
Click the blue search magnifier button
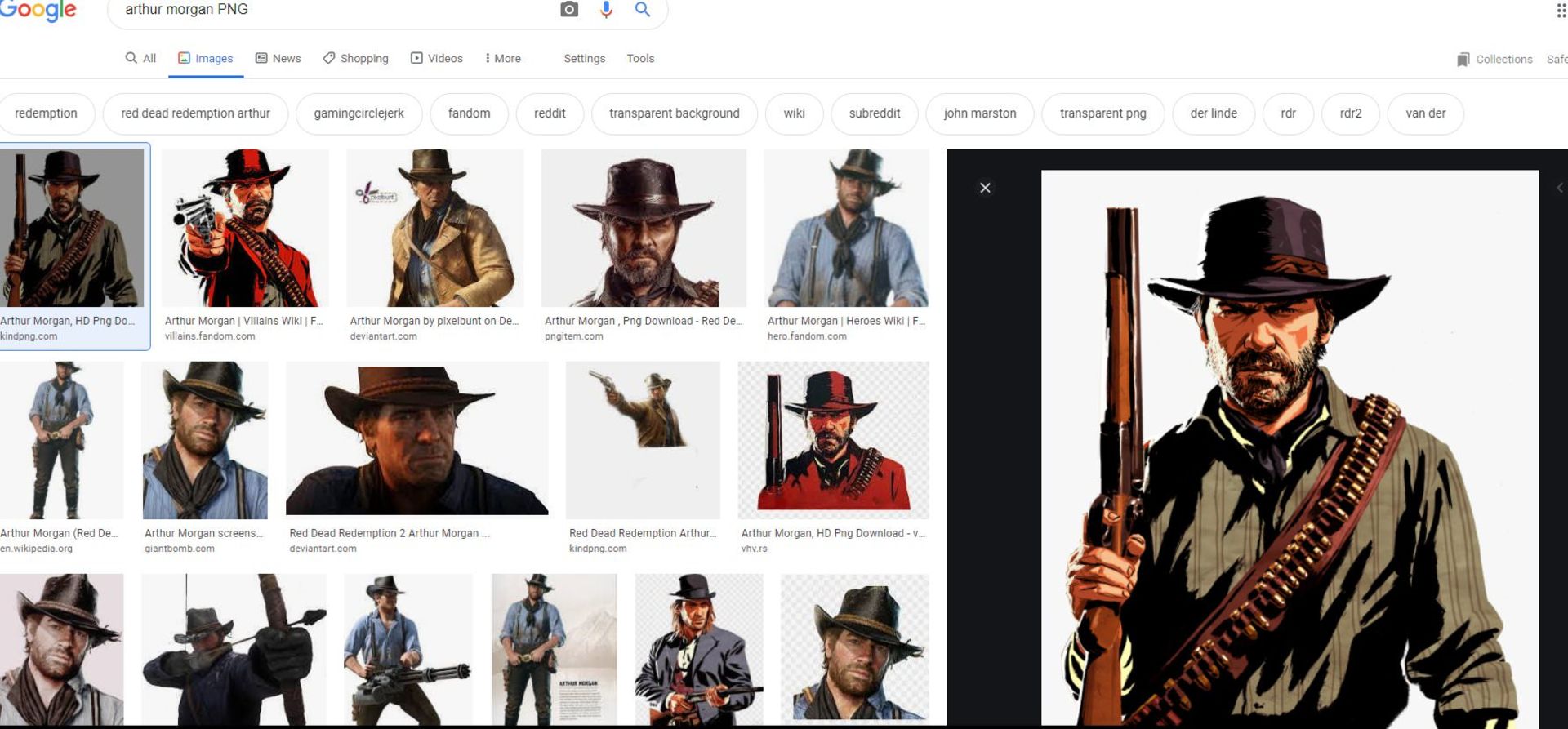point(643,9)
